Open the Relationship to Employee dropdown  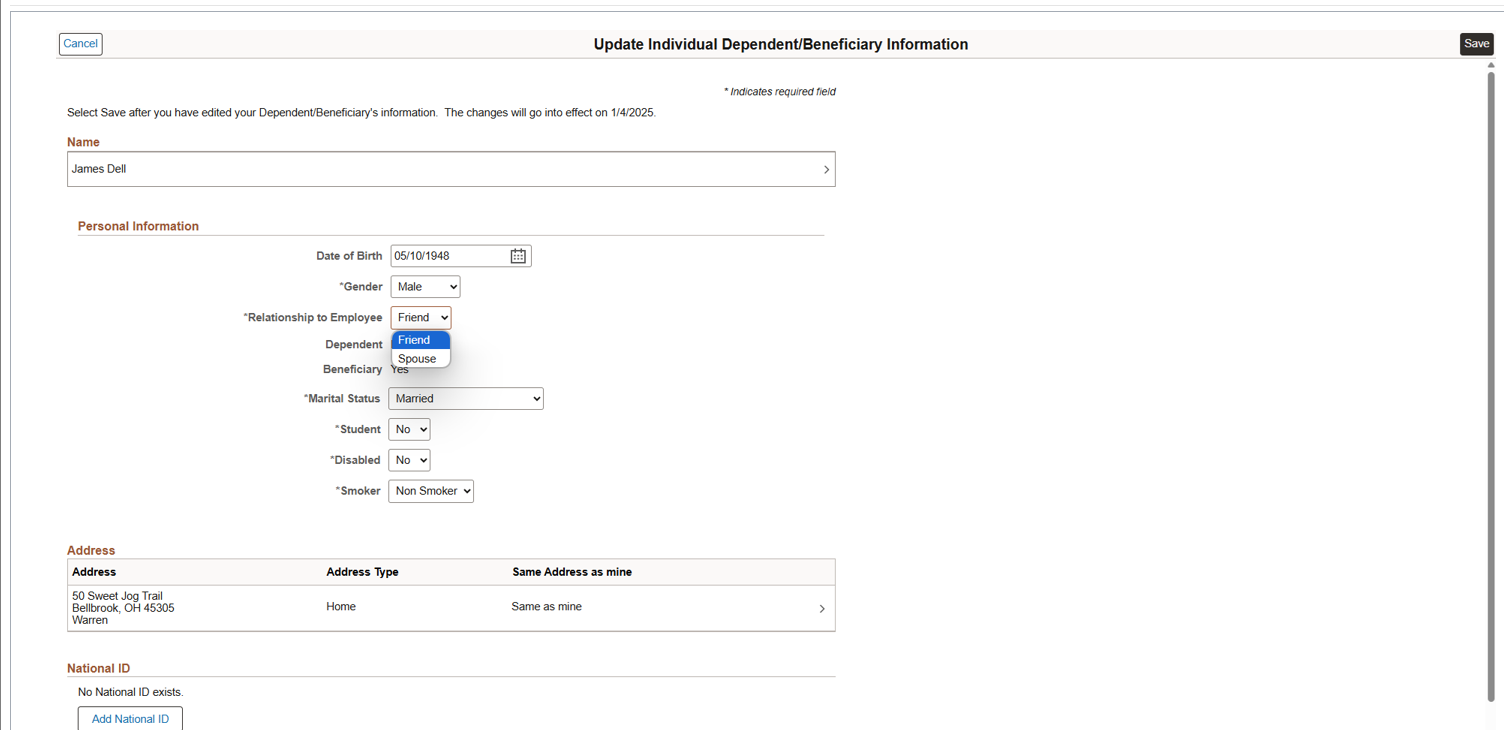coord(421,318)
